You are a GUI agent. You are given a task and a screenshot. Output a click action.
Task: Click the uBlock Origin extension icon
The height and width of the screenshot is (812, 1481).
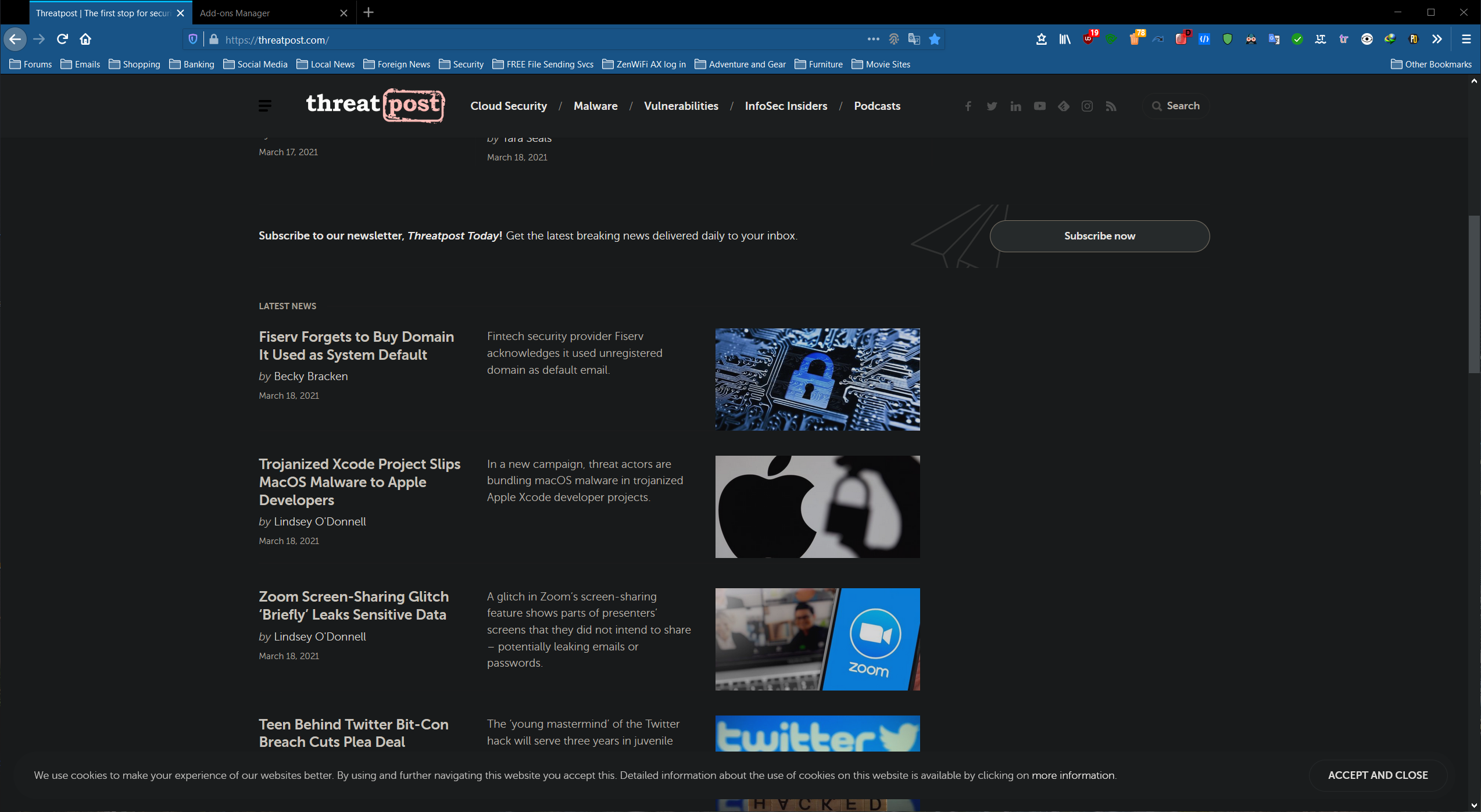pyautogui.click(x=1088, y=40)
